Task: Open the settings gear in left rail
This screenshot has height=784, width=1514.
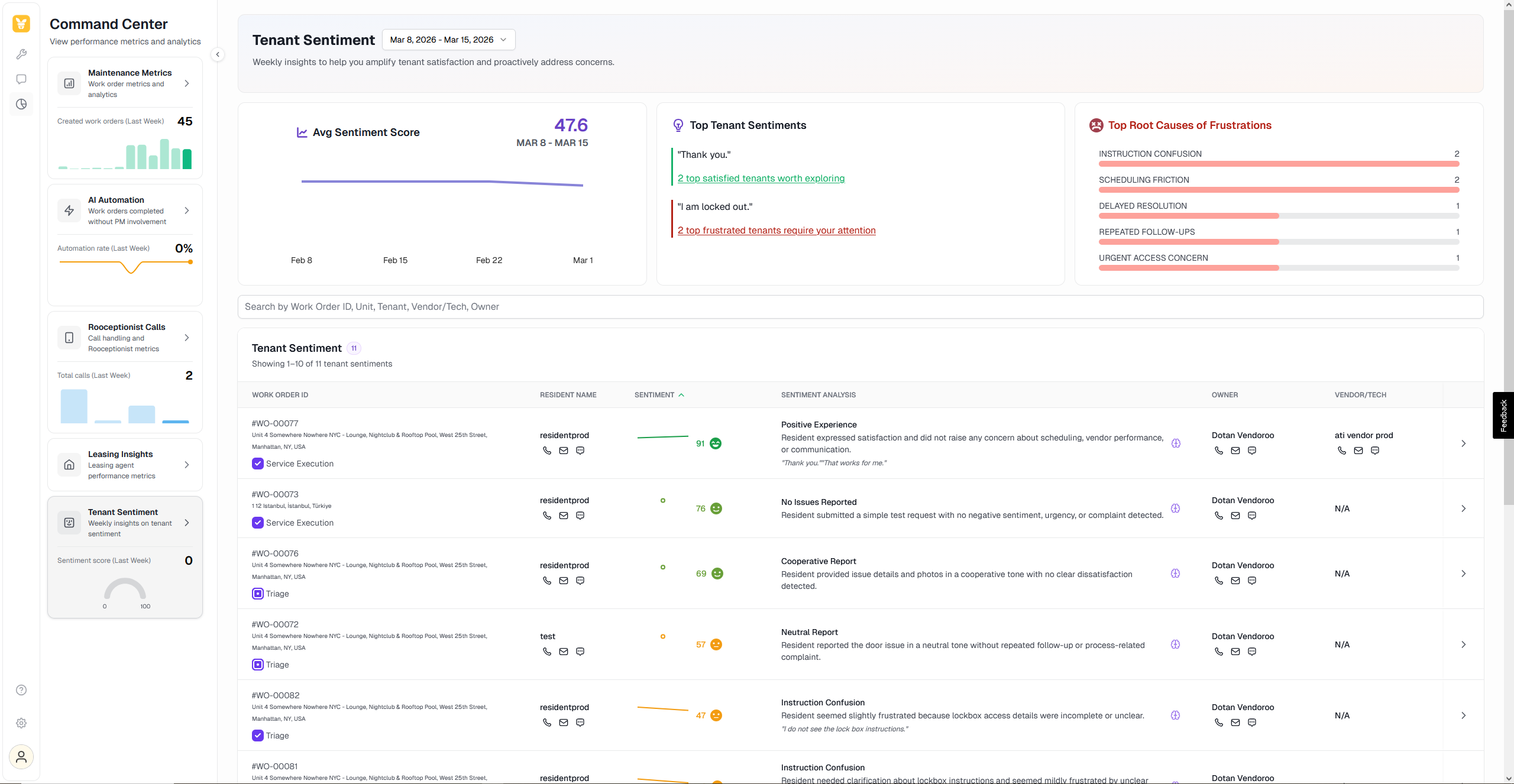Action: coord(21,723)
